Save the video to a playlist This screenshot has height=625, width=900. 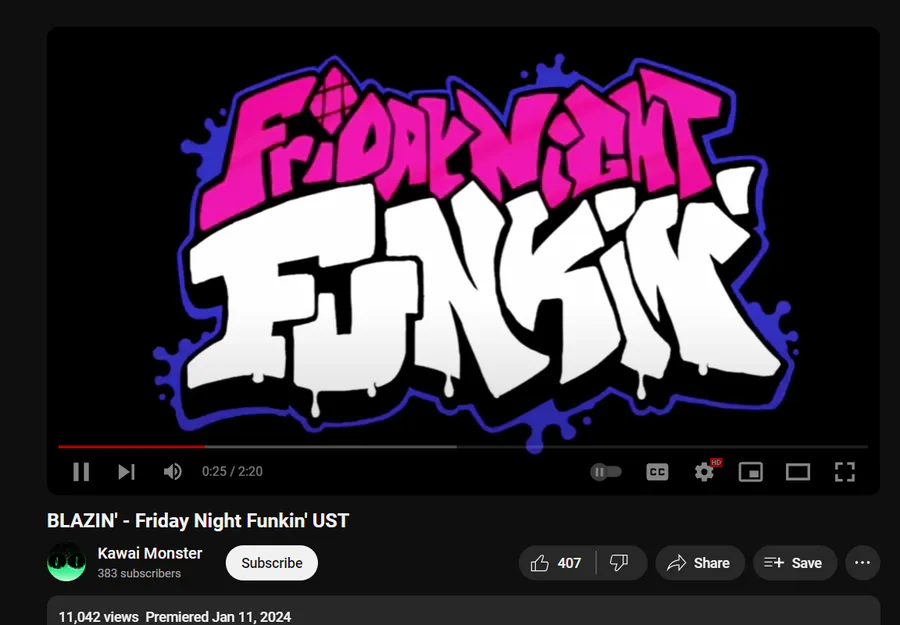(795, 563)
